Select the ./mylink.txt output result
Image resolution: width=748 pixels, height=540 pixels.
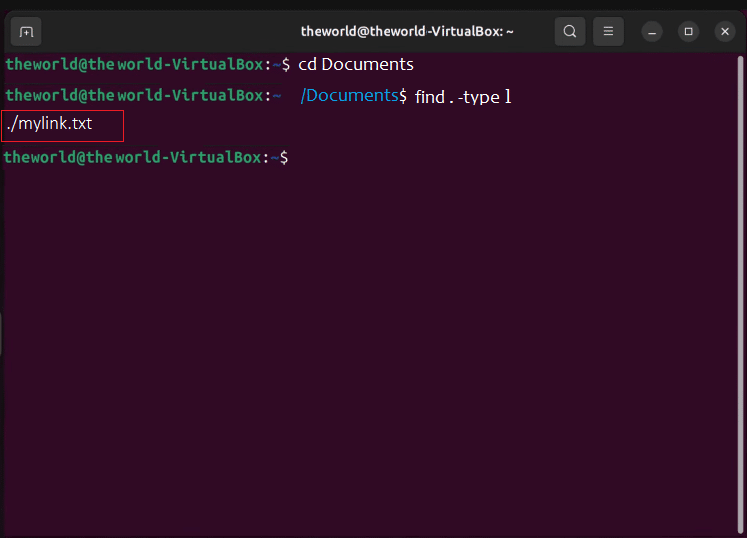click(49, 125)
